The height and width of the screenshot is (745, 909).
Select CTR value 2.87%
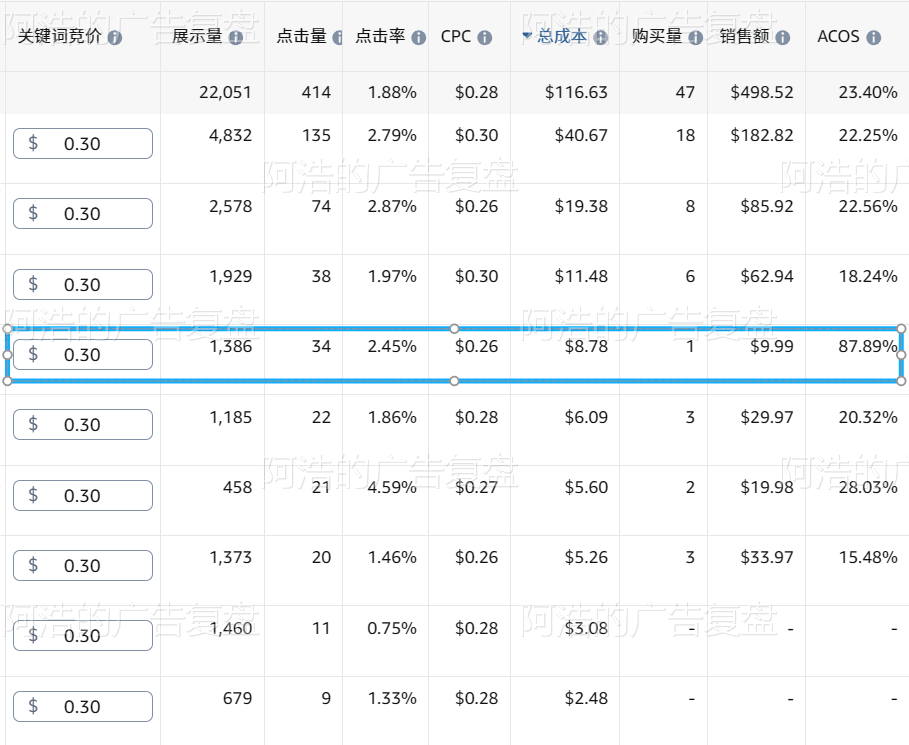pyautogui.click(x=392, y=206)
